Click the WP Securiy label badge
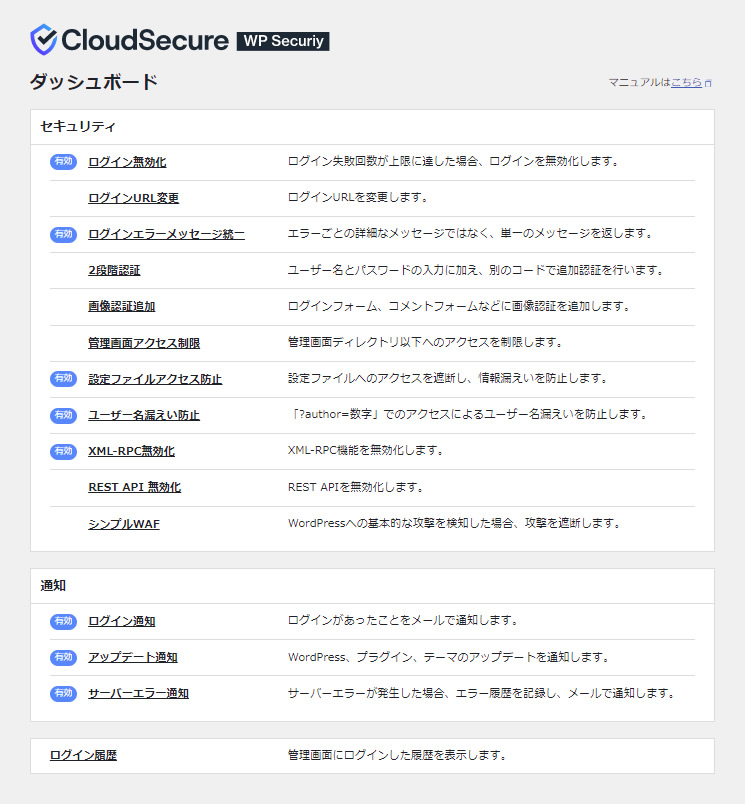The height and width of the screenshot is (804, 745). click(x=283, y=41)
